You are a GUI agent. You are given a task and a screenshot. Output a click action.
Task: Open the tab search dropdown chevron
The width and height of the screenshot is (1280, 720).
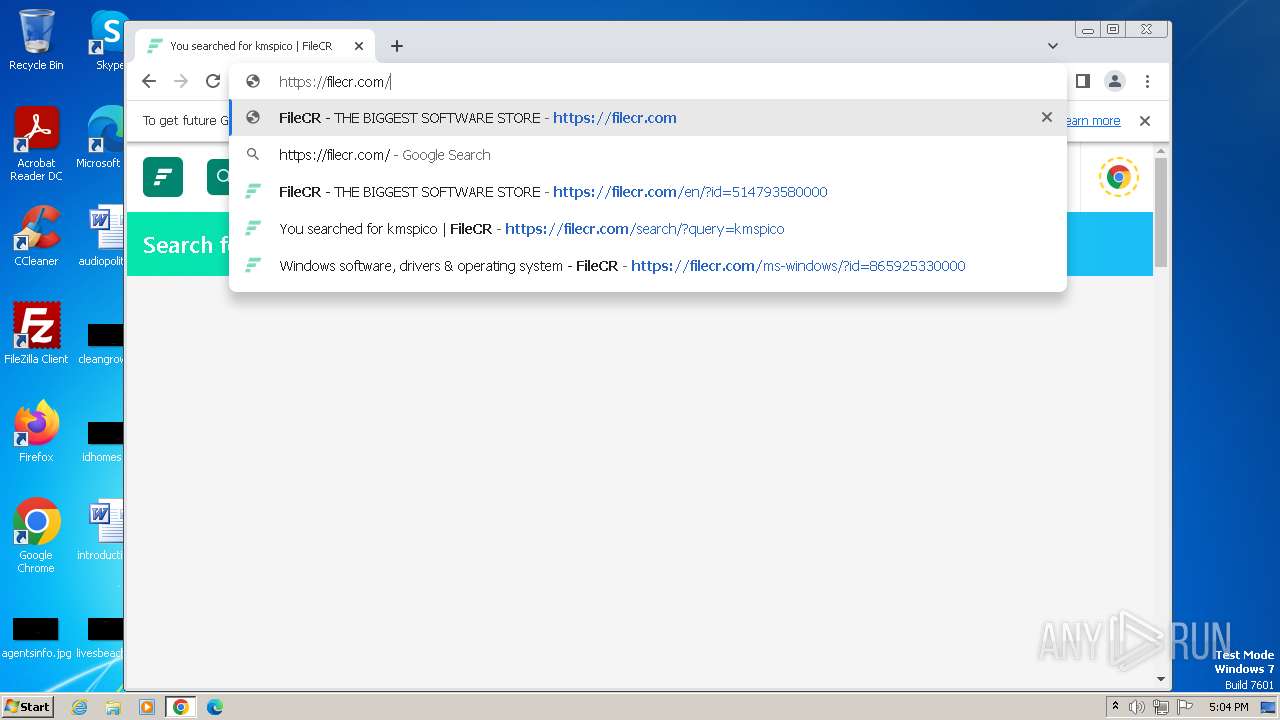point(1052,46)
